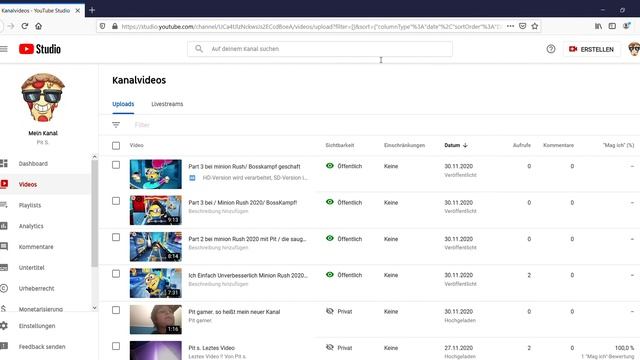This screenshot has width=640, height=360.
Task: Open video title 'Part 3 bei minion Rush/ Bosskampf geschaft'
Action: tap(244, 167)
